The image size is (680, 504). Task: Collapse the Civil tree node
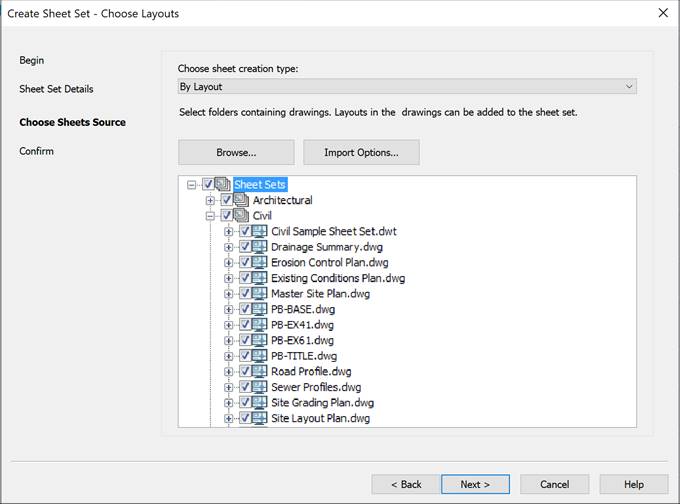(211, 216)
